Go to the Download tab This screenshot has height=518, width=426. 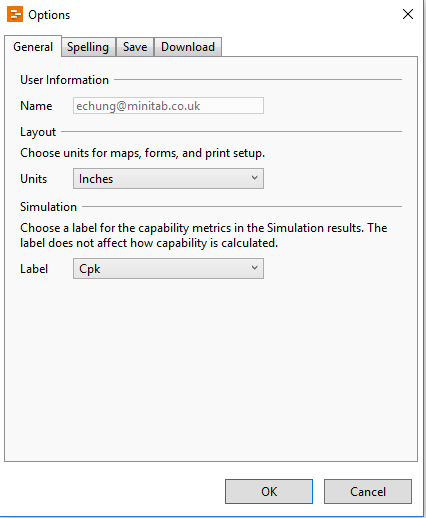click(x=188, y=47)
